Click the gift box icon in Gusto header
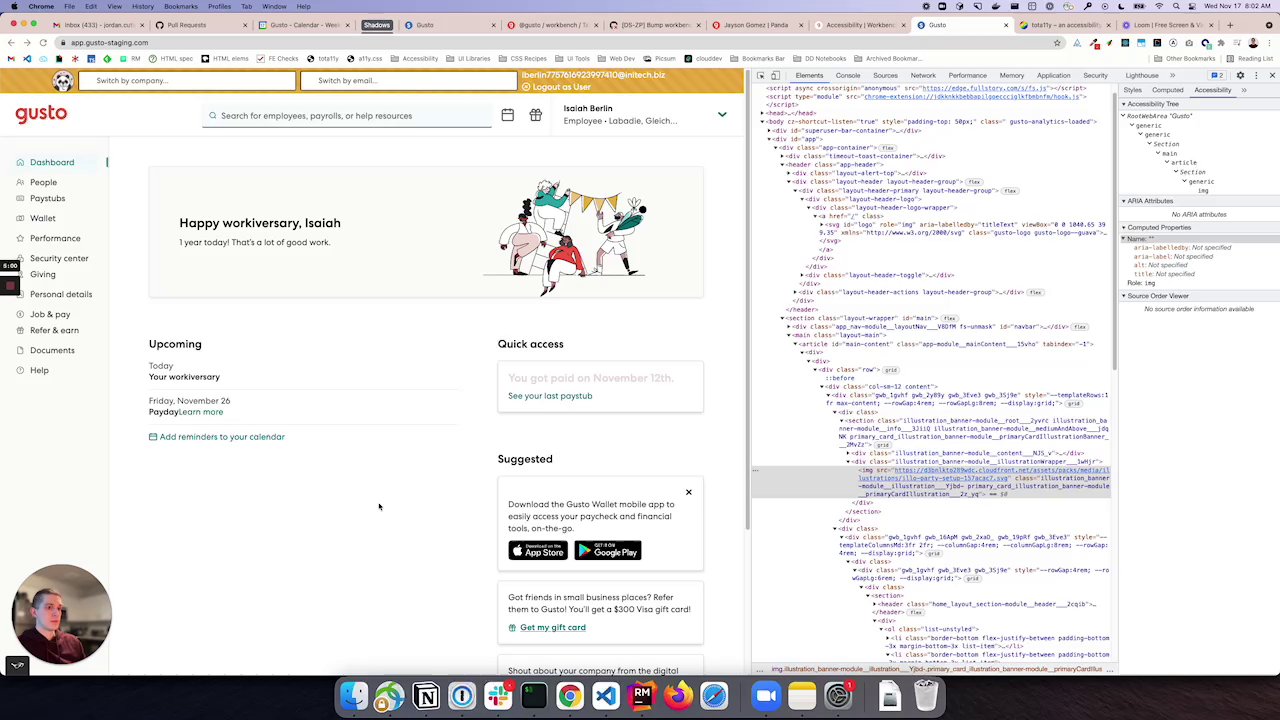1280x720 pixels. coord(535,115)
